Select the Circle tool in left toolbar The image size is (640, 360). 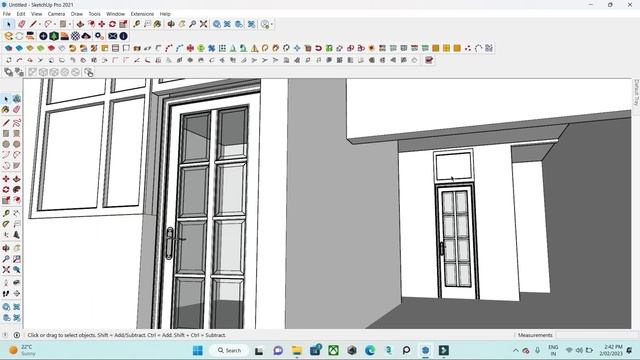(6, 144)
